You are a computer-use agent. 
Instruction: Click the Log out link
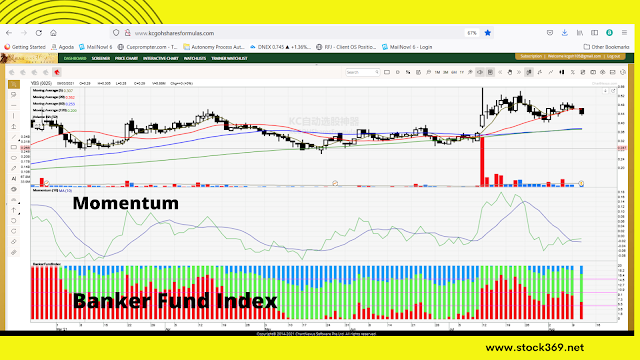[x=613, y=56]
